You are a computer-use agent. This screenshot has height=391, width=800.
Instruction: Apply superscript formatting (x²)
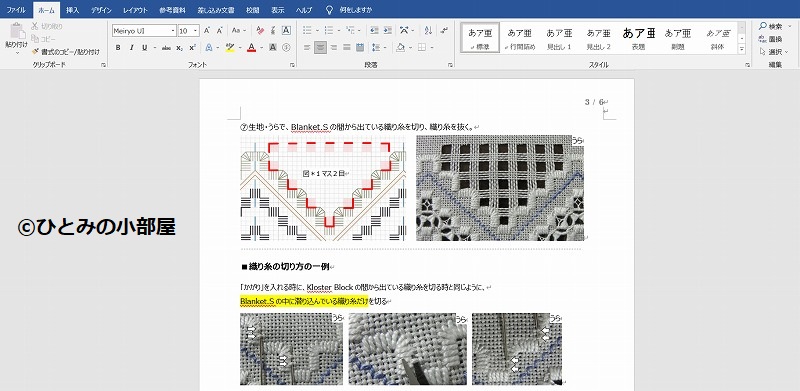[x=192, y=47]
